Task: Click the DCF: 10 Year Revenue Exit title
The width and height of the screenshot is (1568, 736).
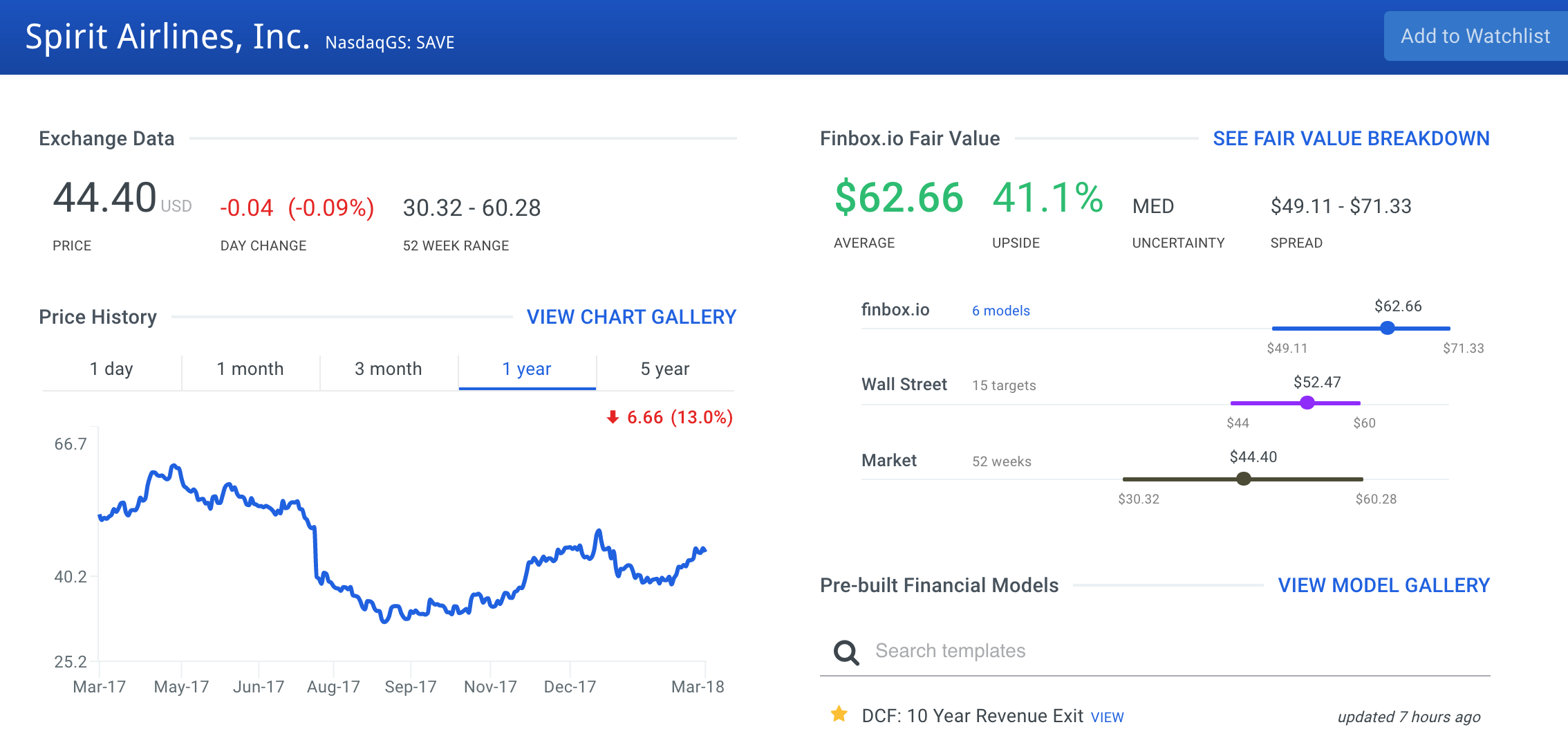Action: (x=972, y=716)
